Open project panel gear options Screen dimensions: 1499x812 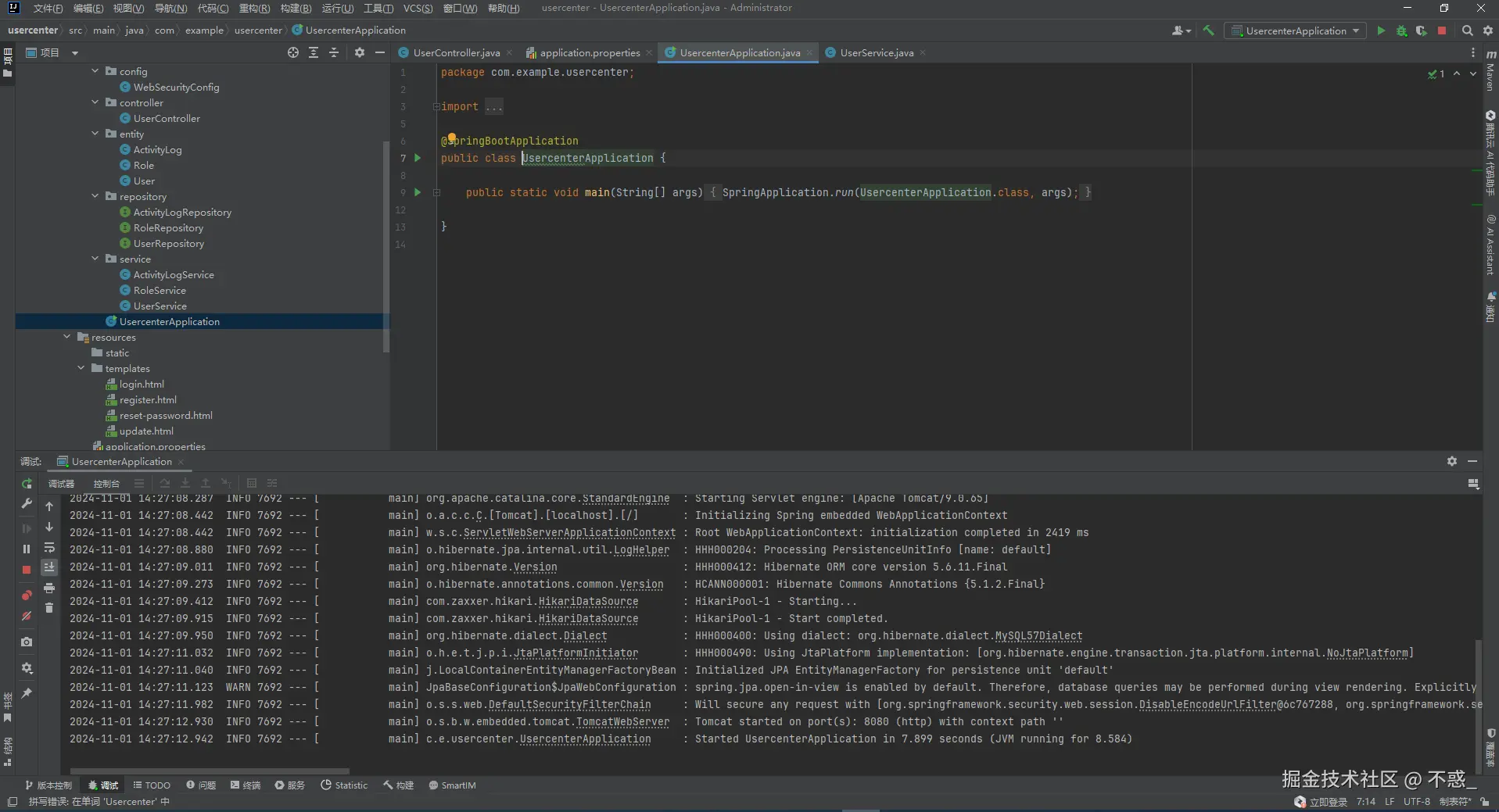[360, 52]
